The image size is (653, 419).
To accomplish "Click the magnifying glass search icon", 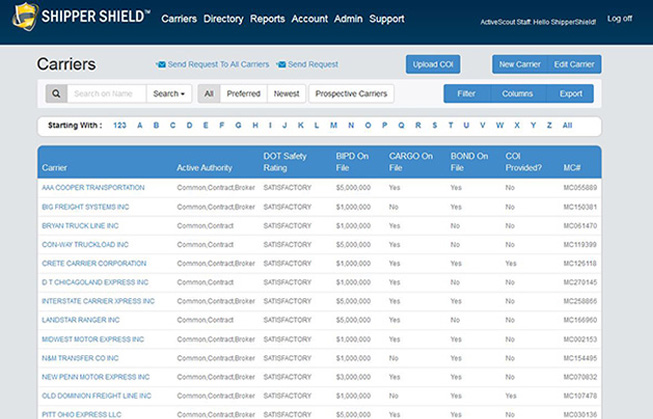I will 56,94.
